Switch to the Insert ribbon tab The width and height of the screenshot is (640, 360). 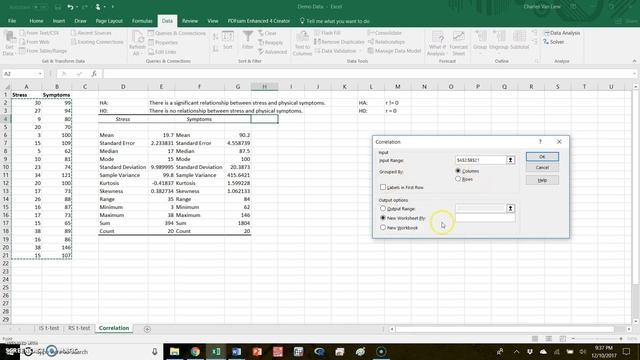(59, 21)
